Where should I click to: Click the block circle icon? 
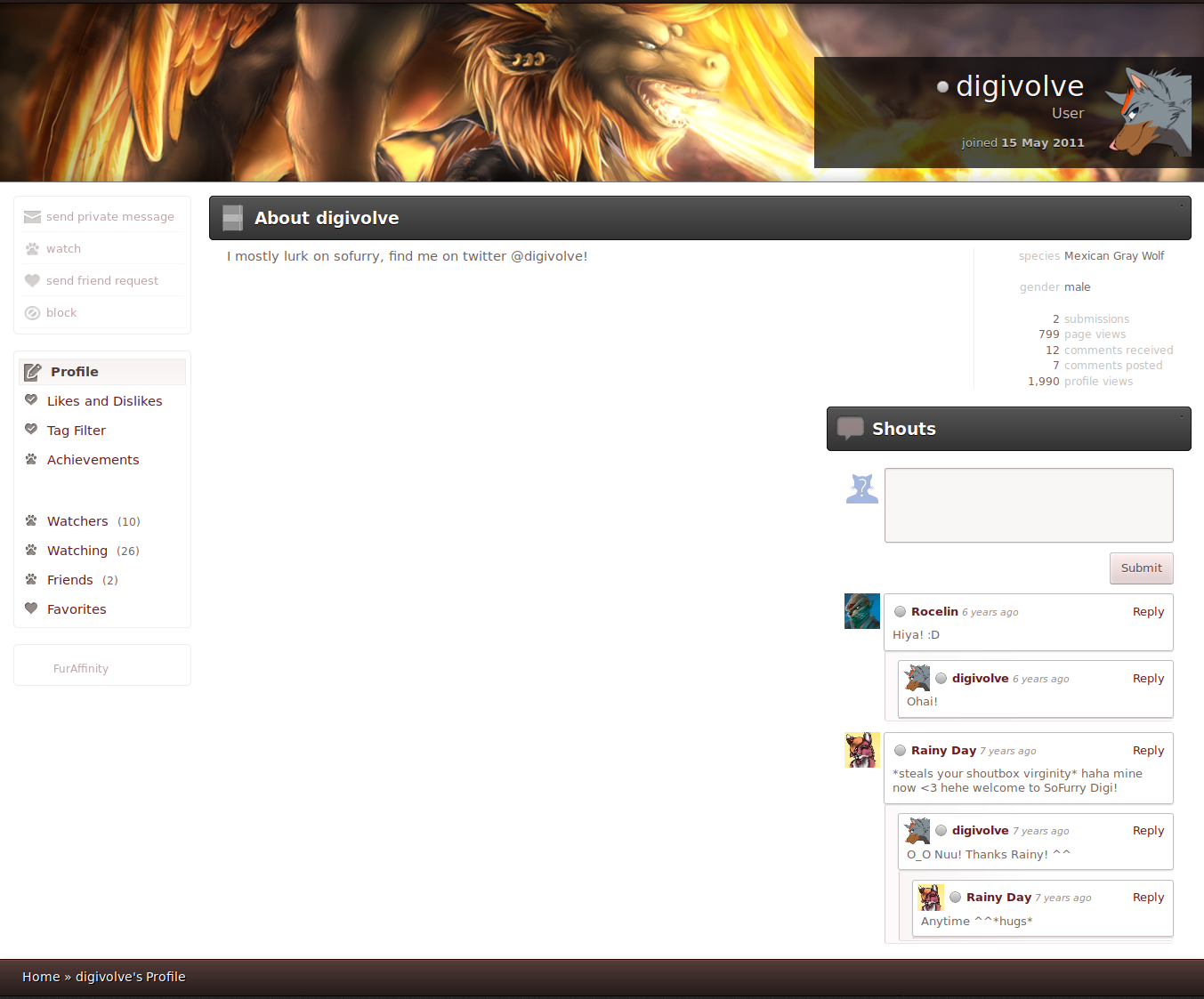tap(32, 313)
